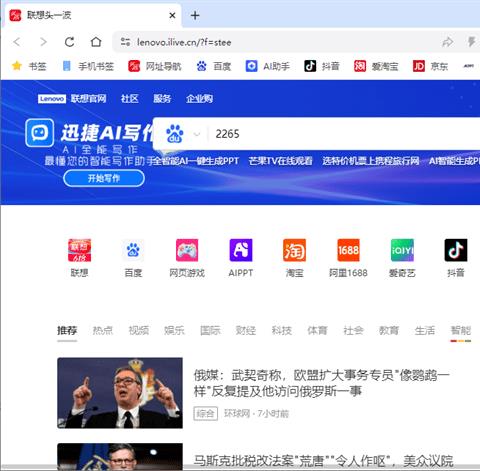
Task: Open the 淘宝 shortcut icon
Action: point(294,250)
